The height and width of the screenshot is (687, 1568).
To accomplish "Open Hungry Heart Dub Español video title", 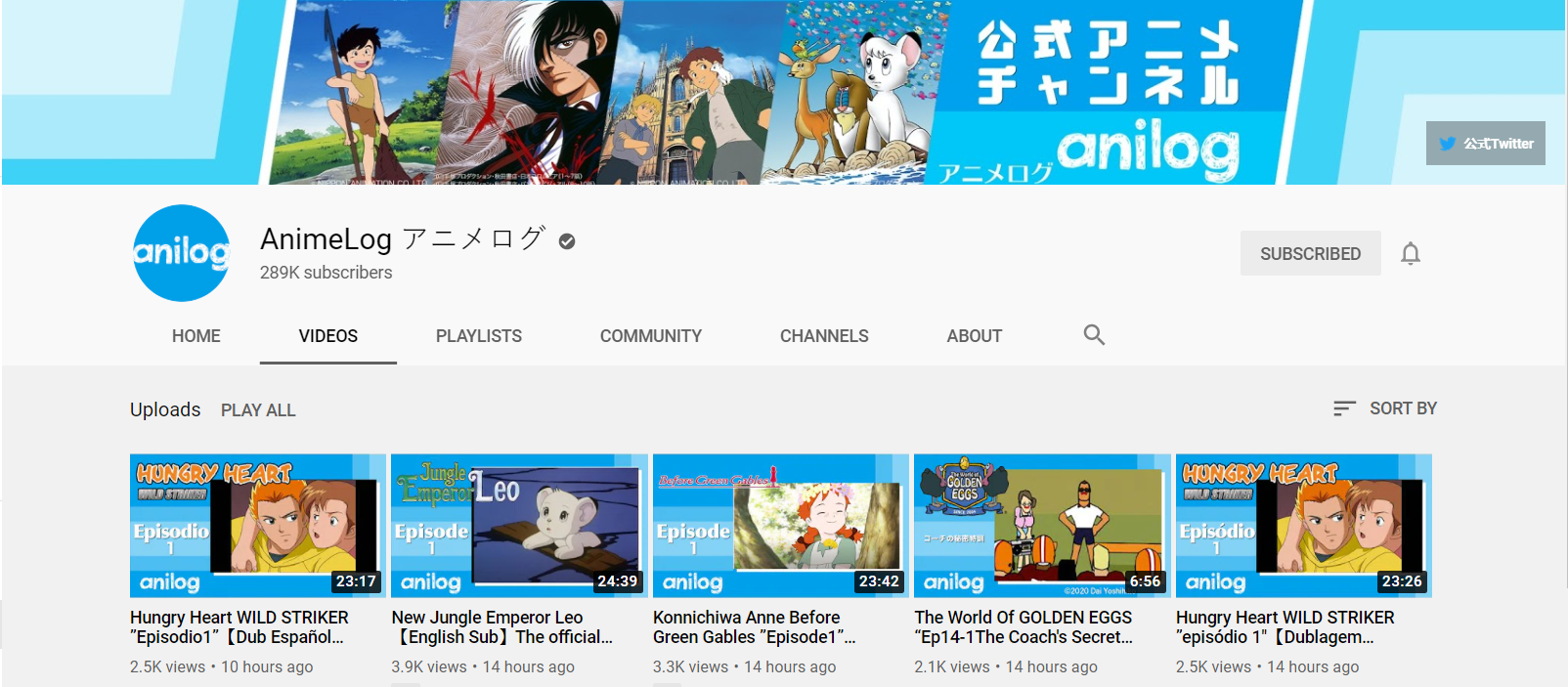I will [240, 627].
